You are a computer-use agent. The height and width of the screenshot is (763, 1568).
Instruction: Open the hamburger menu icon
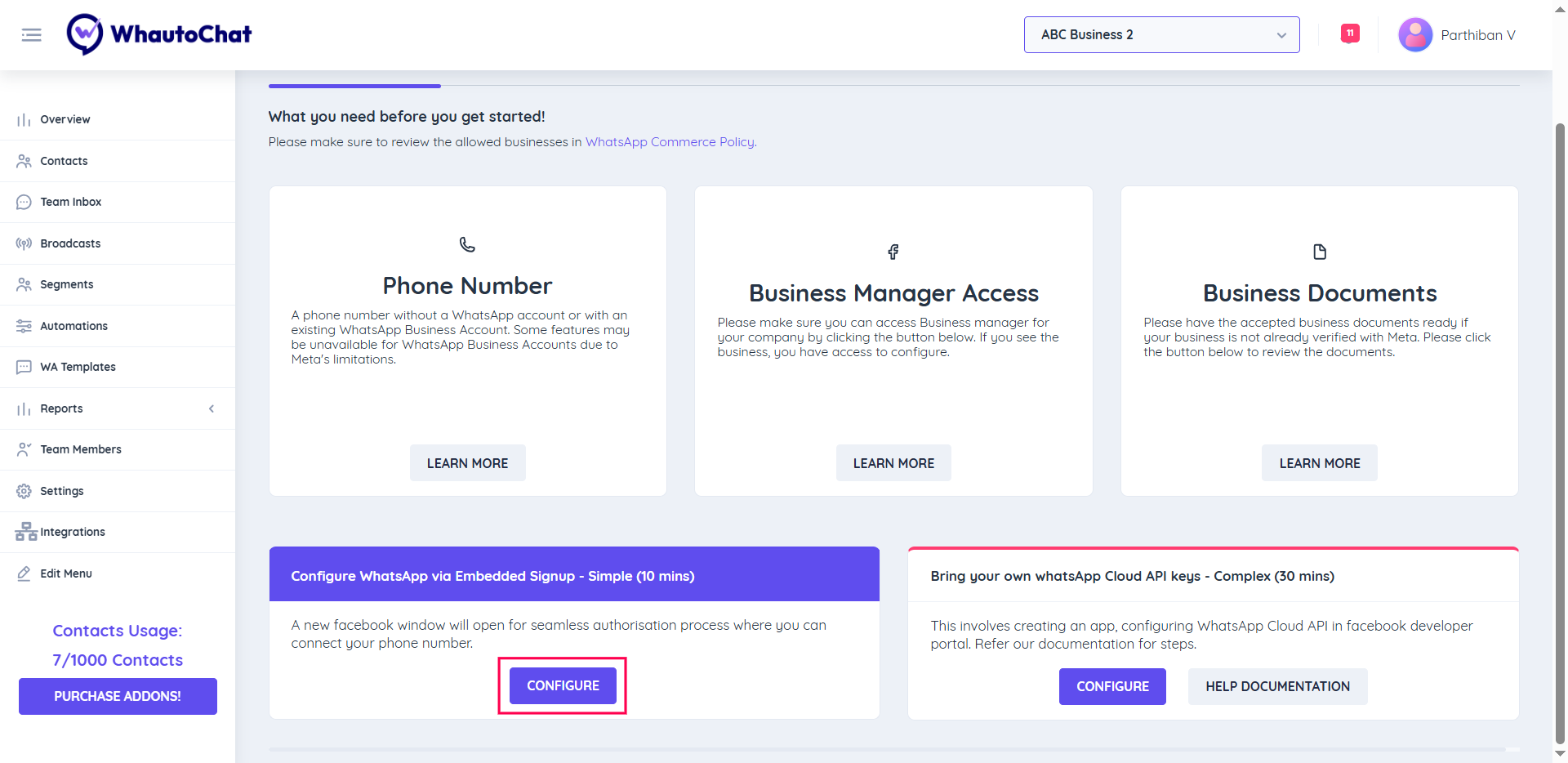32,35
